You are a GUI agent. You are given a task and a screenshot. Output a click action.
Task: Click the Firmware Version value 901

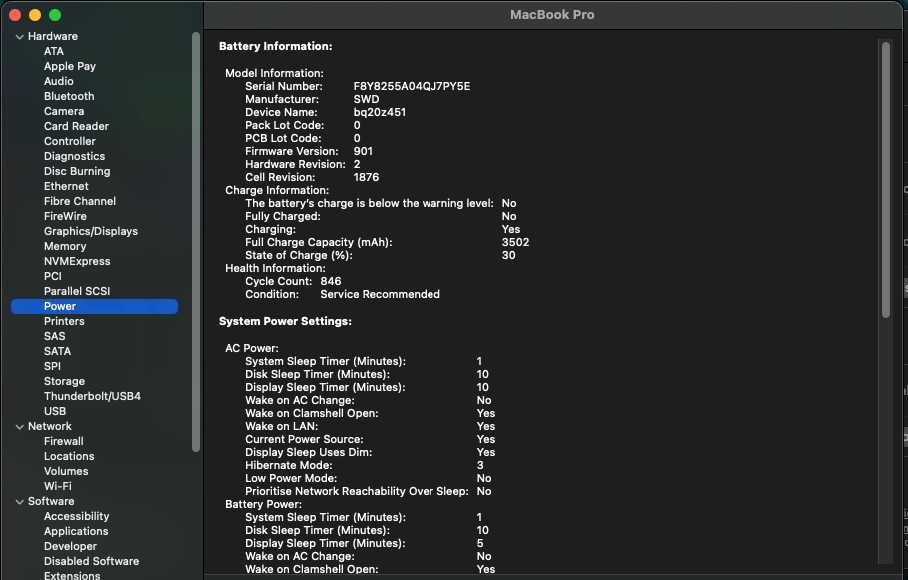[363, 151]
